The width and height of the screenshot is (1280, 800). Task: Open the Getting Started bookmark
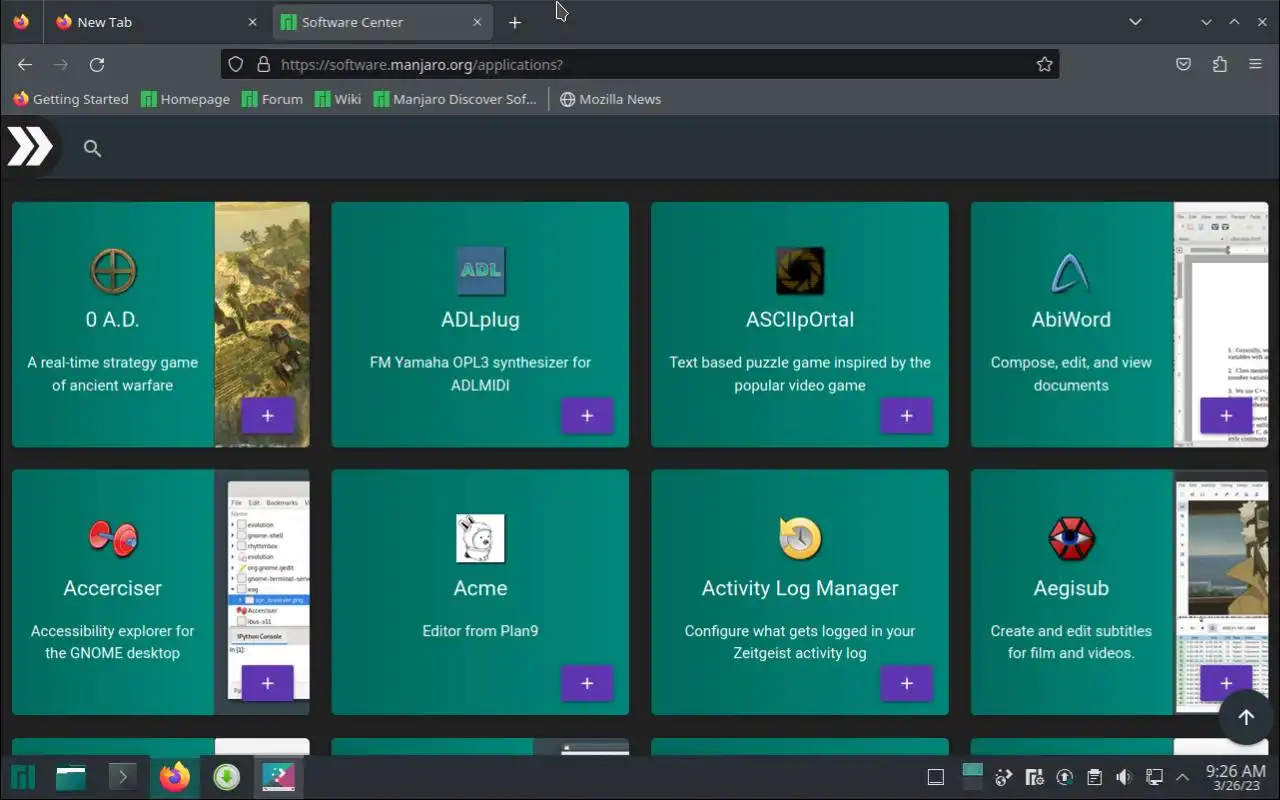(x=71, y=99)
